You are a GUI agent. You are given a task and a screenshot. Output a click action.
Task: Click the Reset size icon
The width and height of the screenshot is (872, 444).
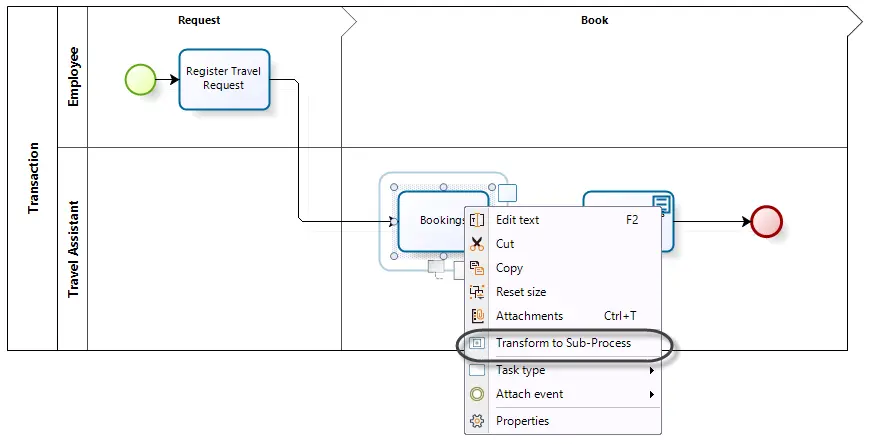477,292
